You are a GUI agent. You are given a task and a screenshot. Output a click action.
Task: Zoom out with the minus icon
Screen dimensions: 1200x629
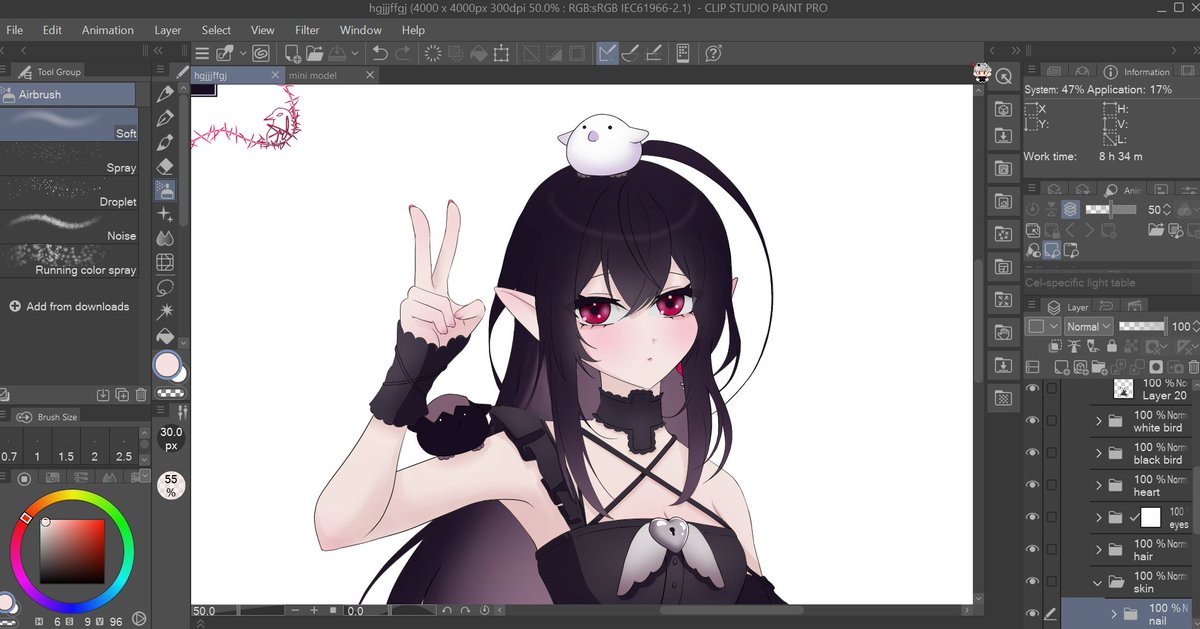[295, 610]
